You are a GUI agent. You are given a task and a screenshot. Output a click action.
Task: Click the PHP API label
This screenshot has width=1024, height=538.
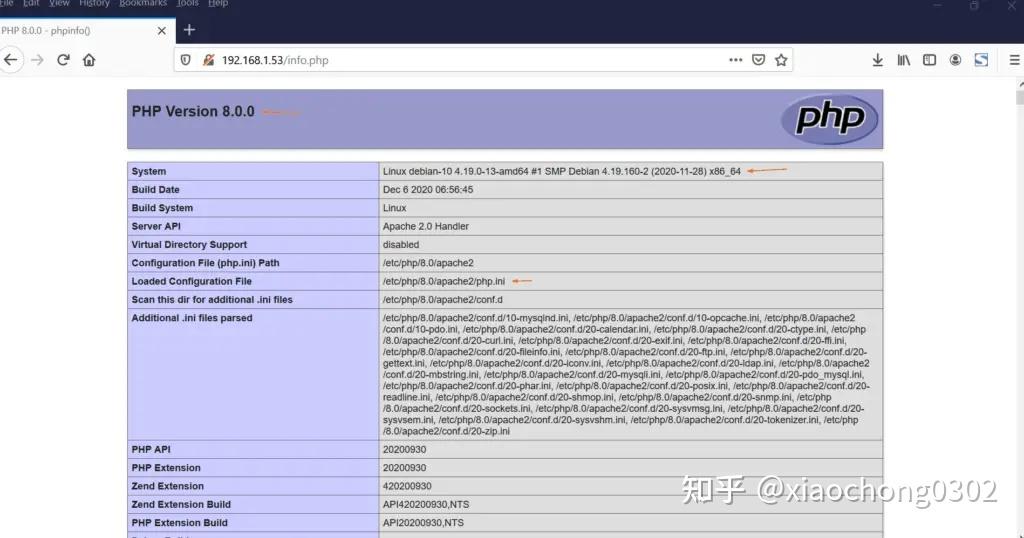(151, 449)
